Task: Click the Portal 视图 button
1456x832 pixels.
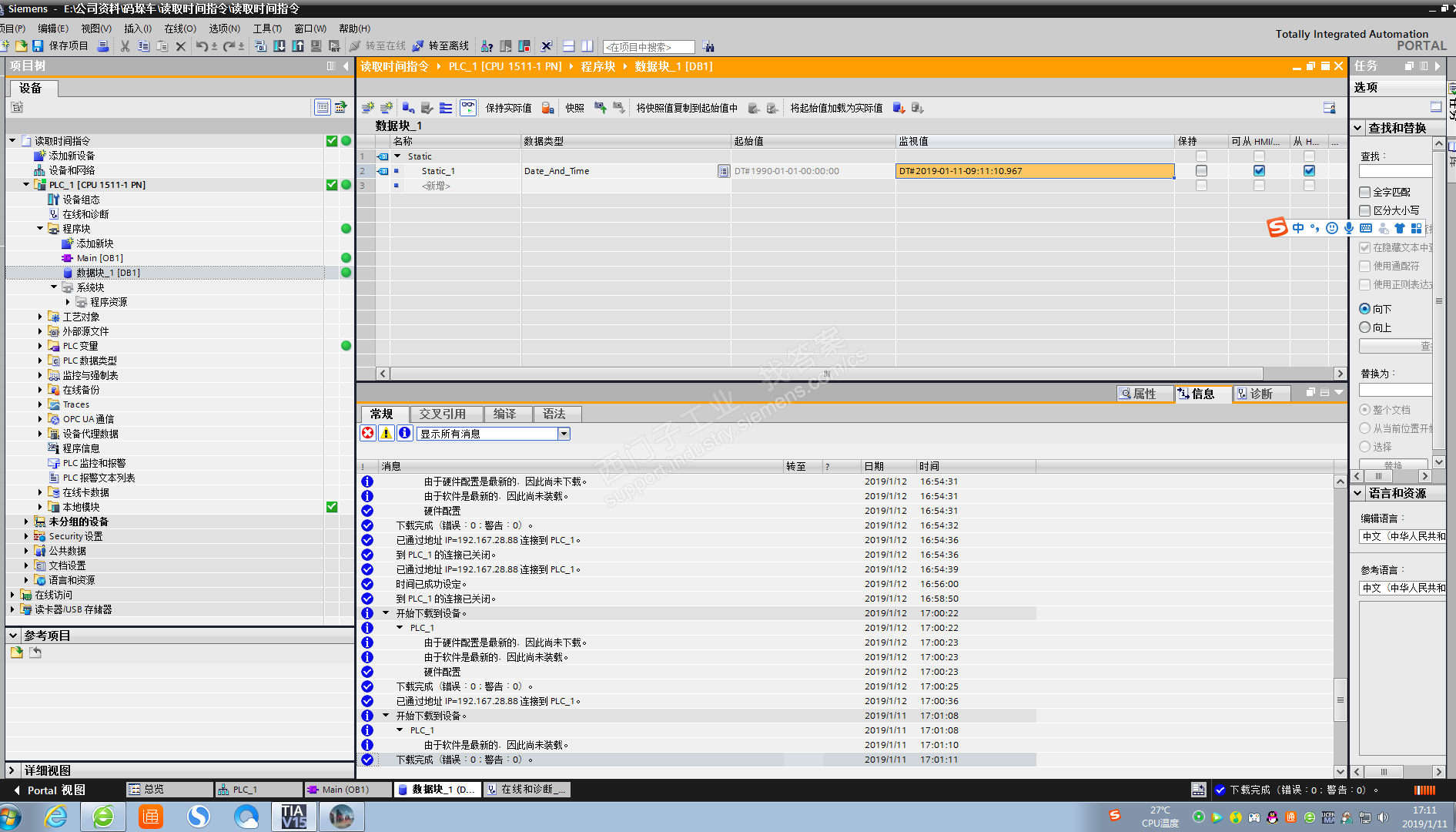Action: coord(49,790)
